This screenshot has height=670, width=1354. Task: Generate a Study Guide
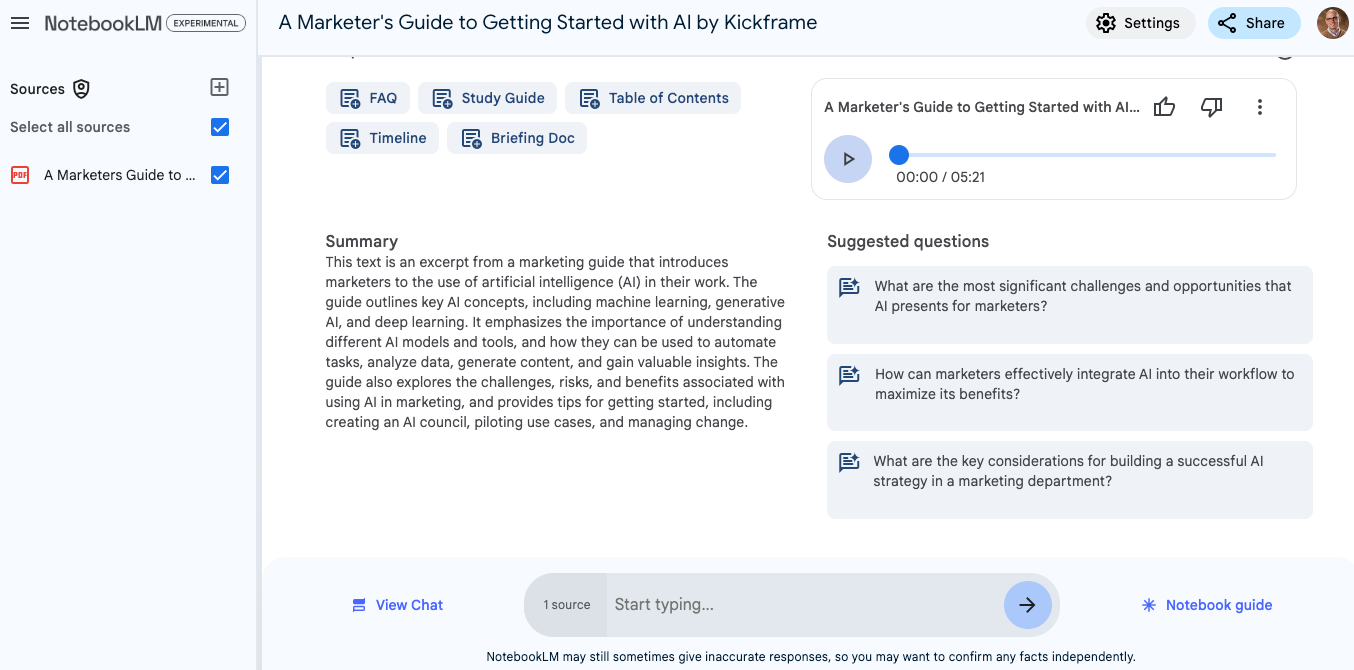[488, 98]
